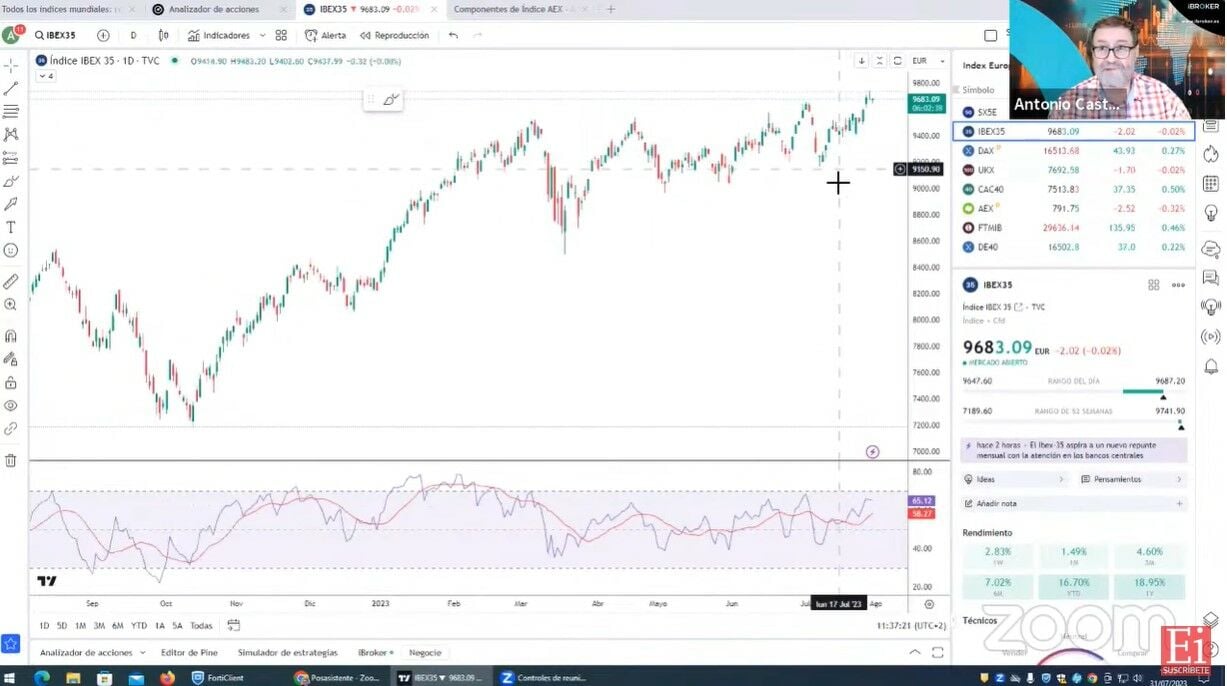
Task: Start Reproducción bar replay
Action: (x=394, y=35)
